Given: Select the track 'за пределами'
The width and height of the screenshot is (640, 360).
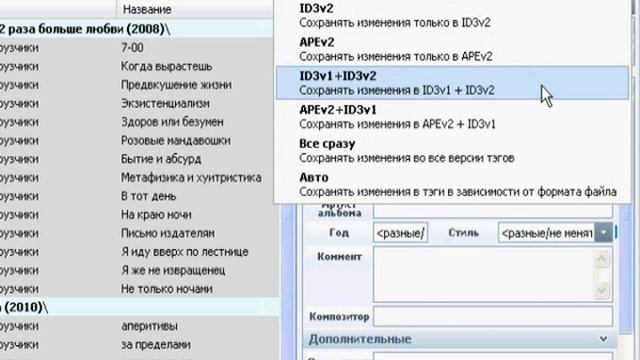Looking at the screenshot, I should tap(156, 344).
